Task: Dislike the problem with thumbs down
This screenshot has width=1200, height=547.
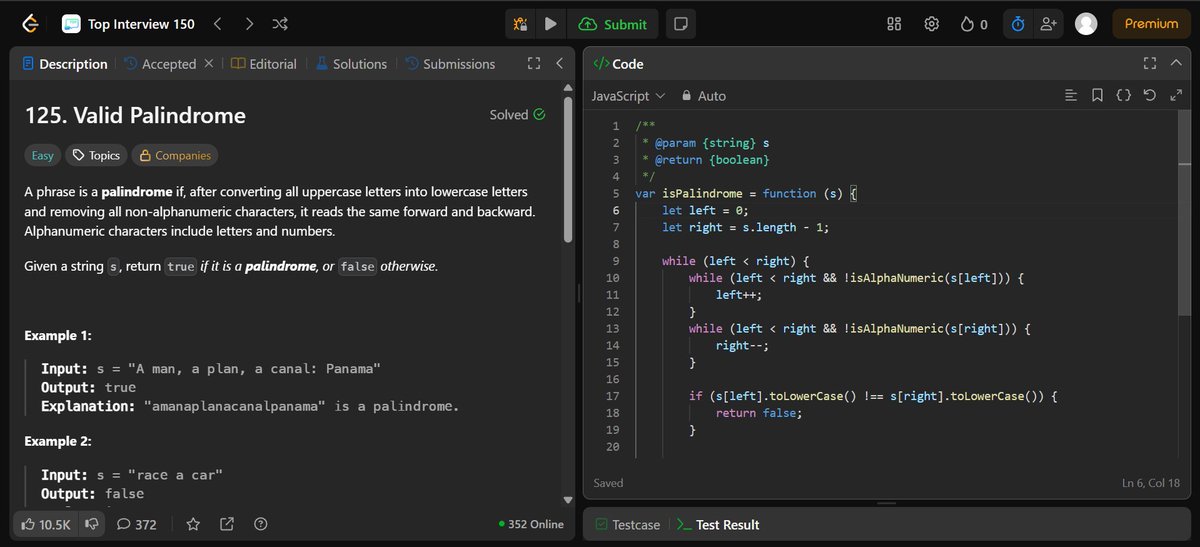Action: [91, 524]
